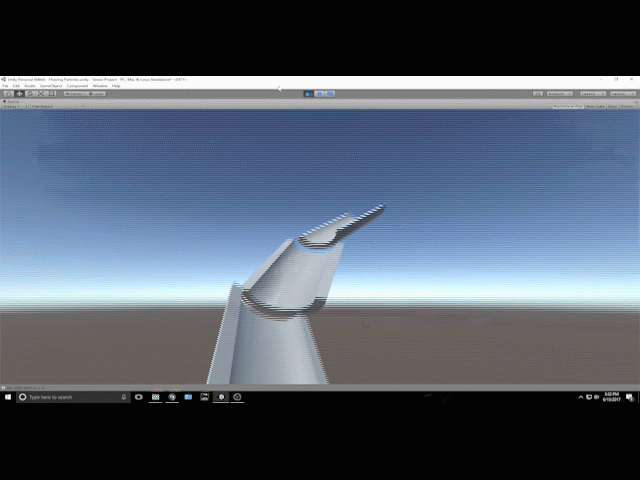640x480 pixels.
Task: Select the Scale tool in toolbar
Action: click(x=40, y=94)
